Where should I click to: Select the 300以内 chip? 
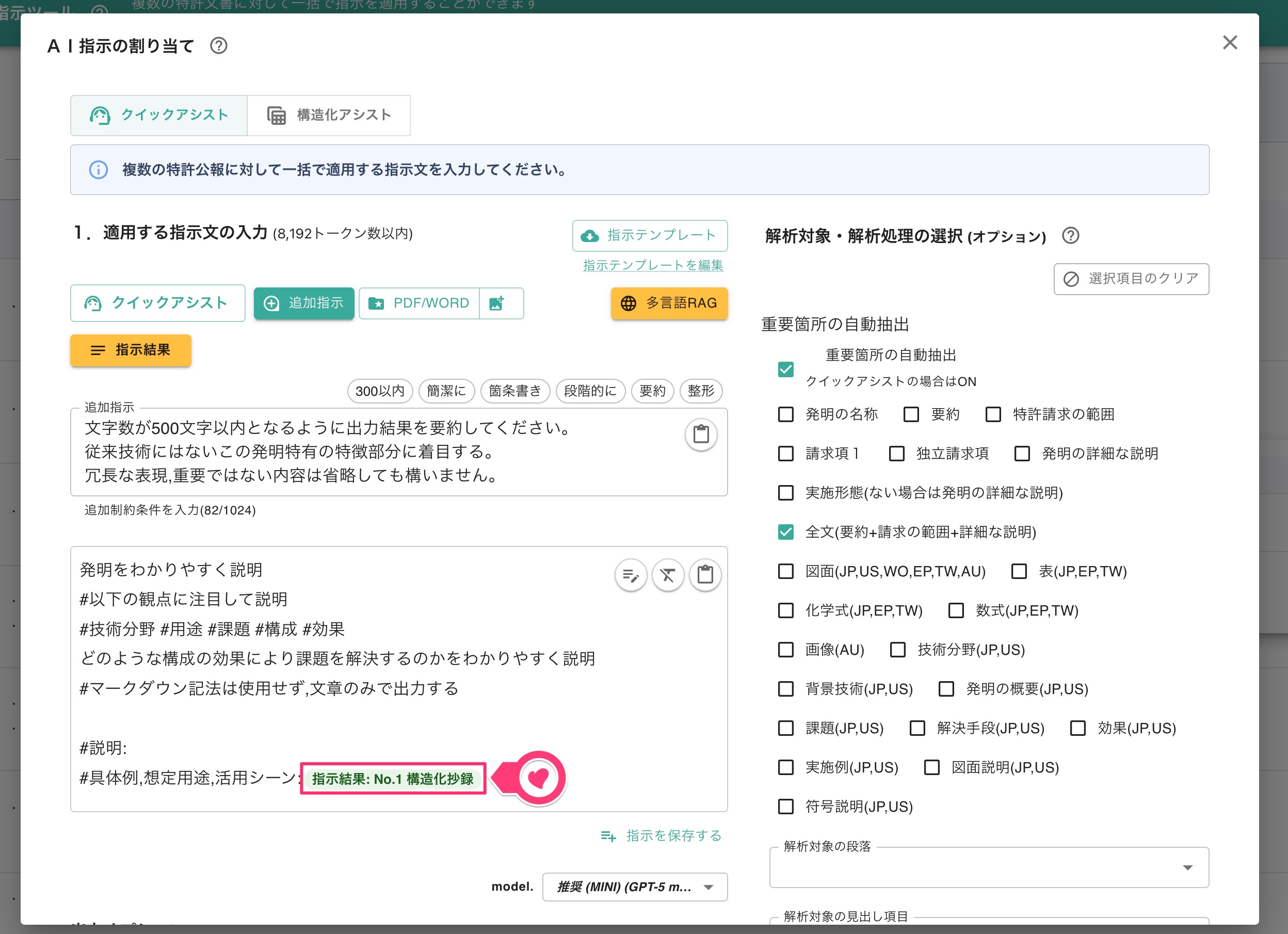380,391
